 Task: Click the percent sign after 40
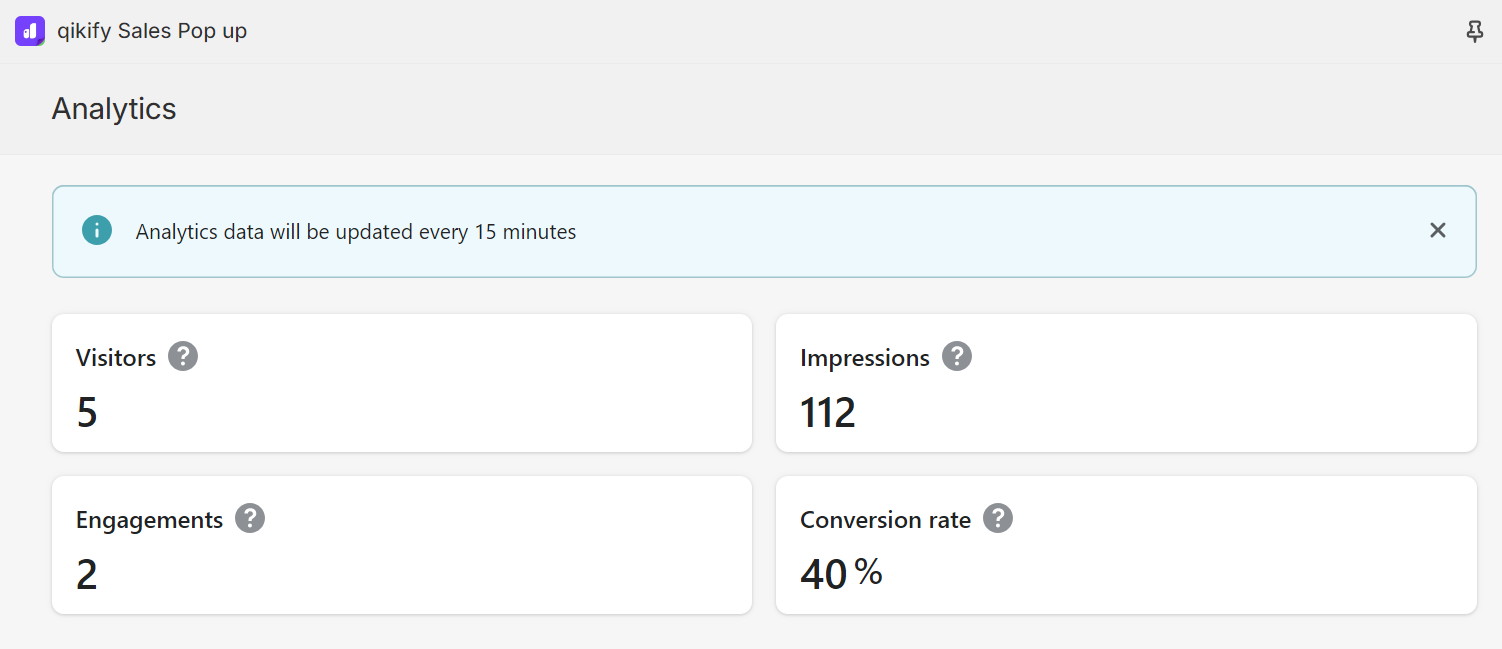coord(869,573)
